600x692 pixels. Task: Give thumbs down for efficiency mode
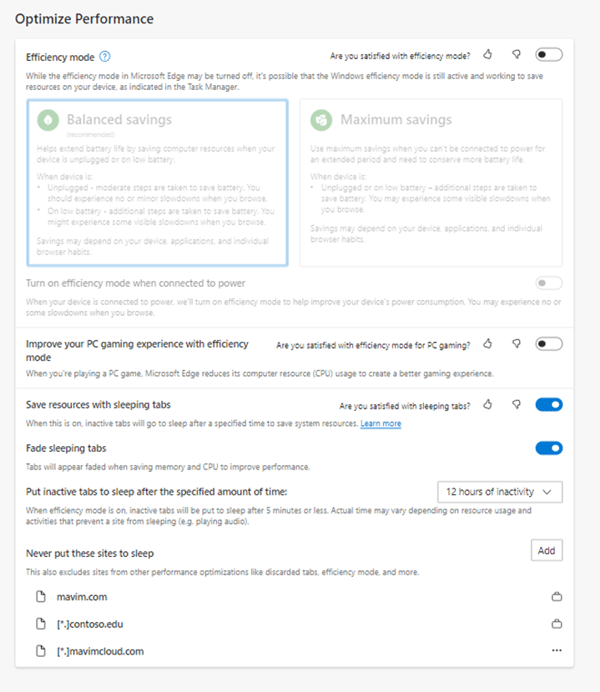516,55
